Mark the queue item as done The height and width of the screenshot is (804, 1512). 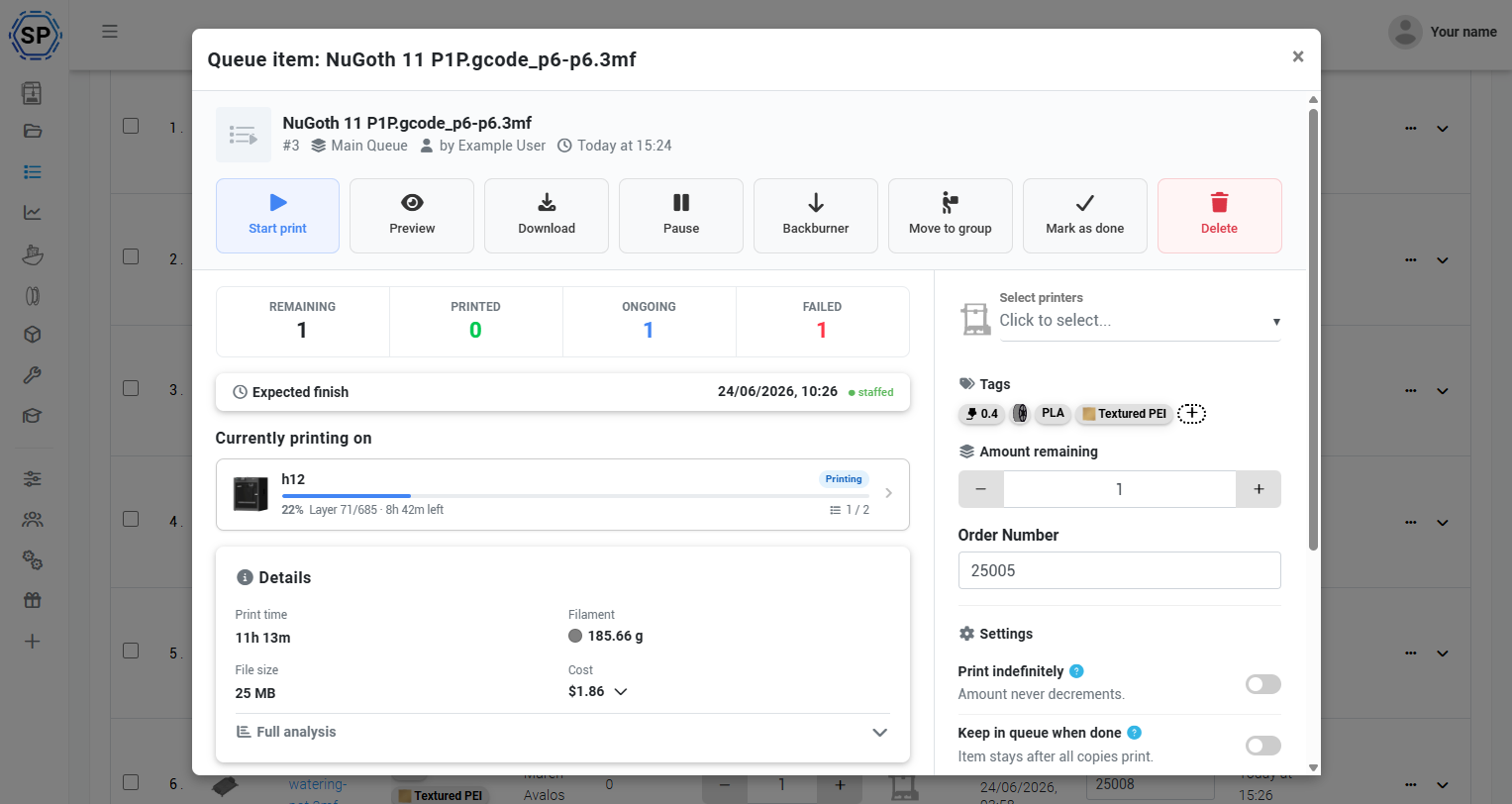[1085, 216]
